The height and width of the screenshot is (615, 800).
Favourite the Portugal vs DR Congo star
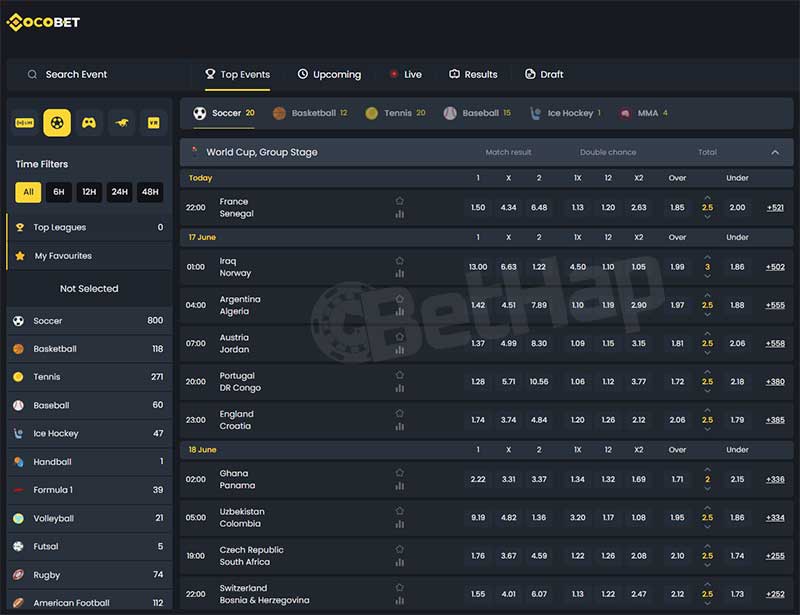(399, 375)
